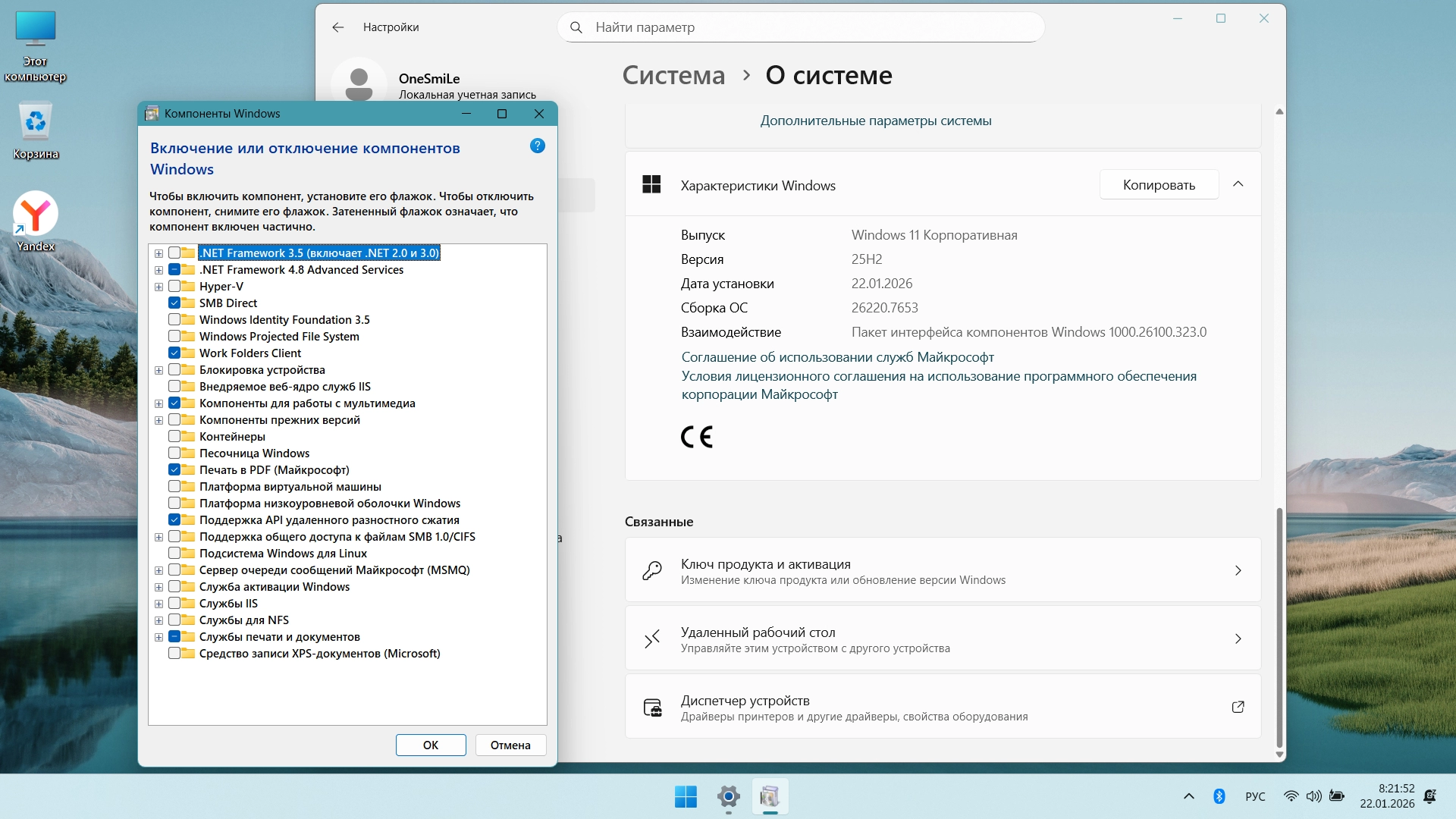The image size is (1456, 819).
Task: Click the Найти параметр search field
Action: coord(804,27)
